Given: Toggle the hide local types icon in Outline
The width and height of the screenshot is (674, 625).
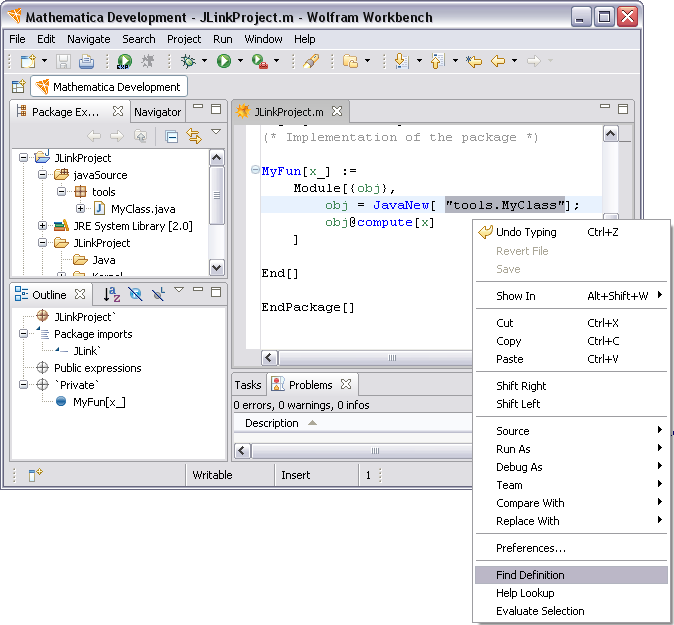Looking at the screenshot, I should tap(158, 294).
